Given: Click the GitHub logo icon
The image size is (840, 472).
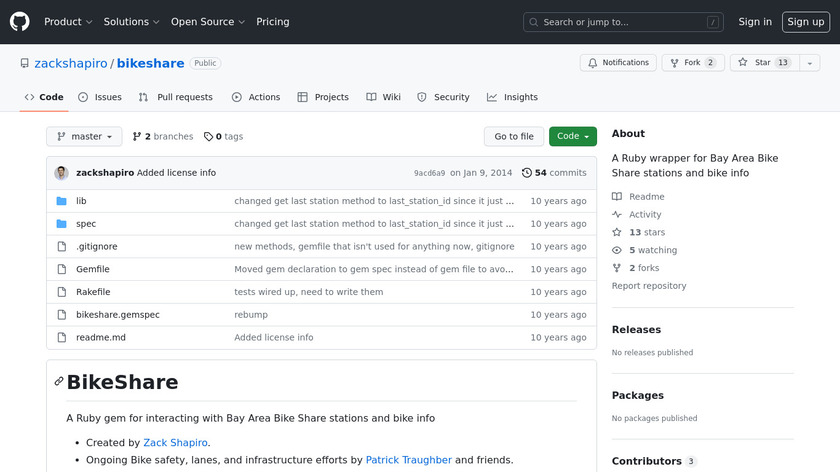Looking at the screenshot, I should 20,21.
